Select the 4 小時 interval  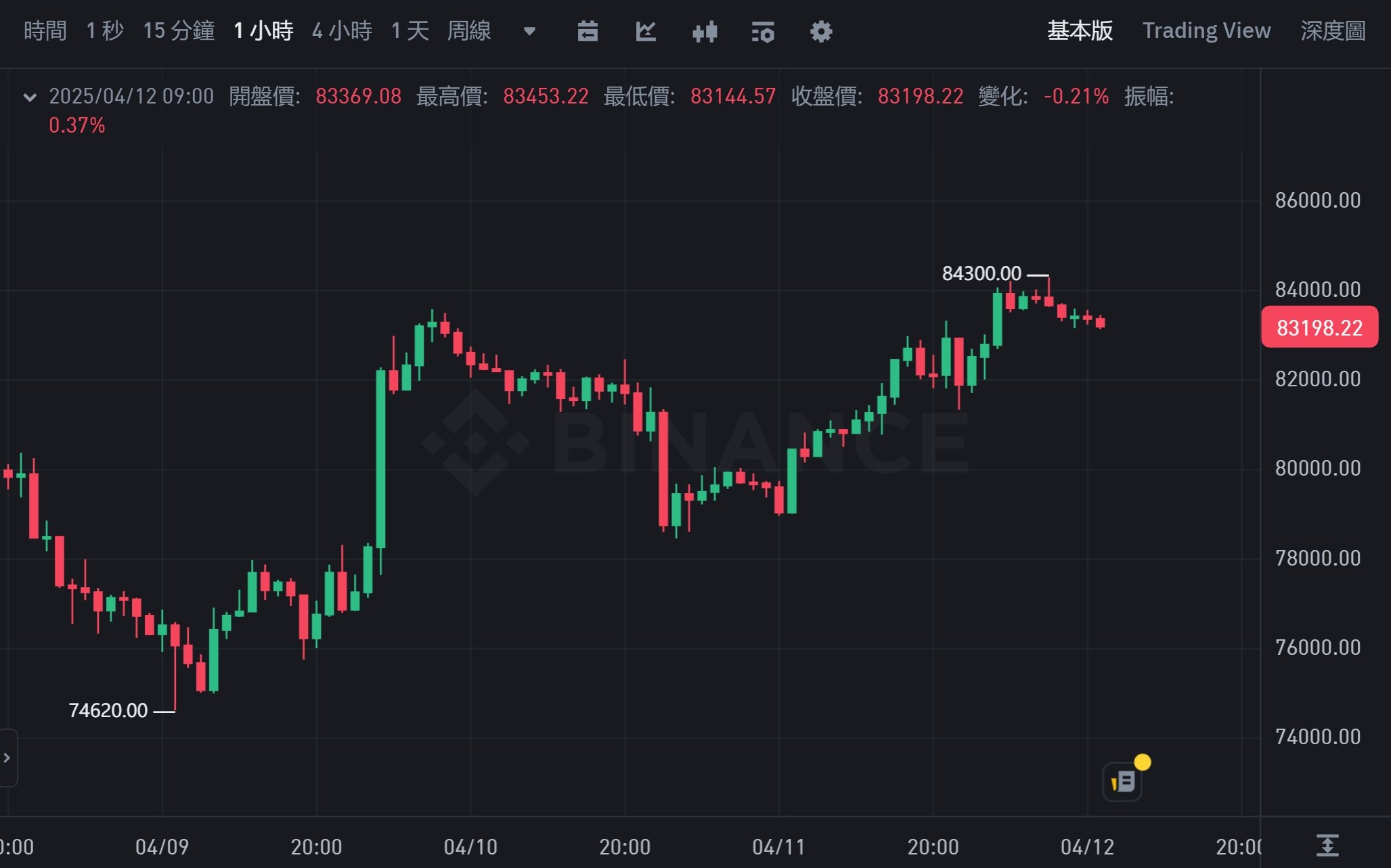coord(342,30)
